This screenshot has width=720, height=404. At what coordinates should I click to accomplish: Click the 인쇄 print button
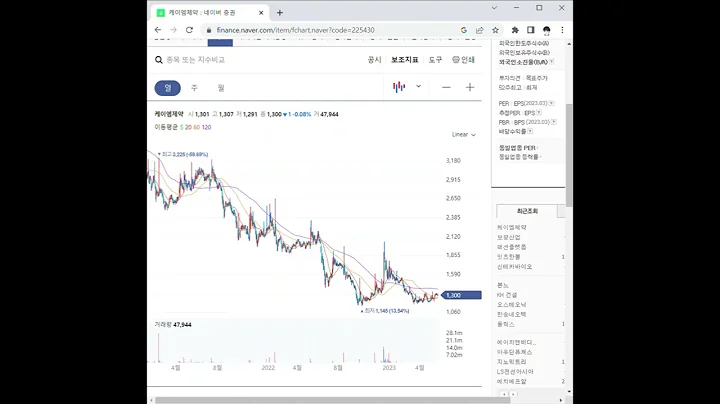click(x=463, y=60)
